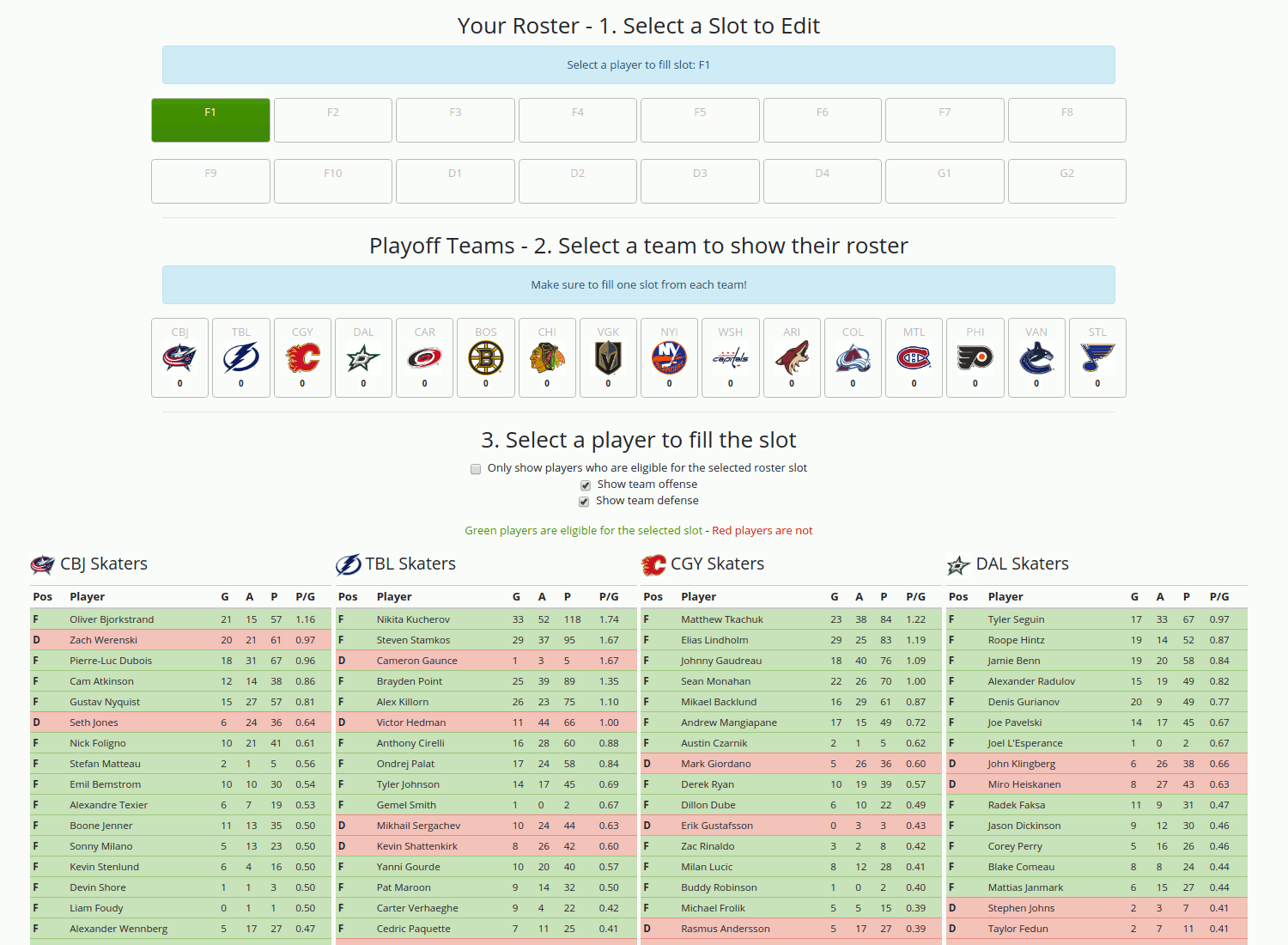Viewport: 1288px width, 945px height.
Task: Click Zach Werenski in CBJ skaters
Action: [x=103, y=640]
